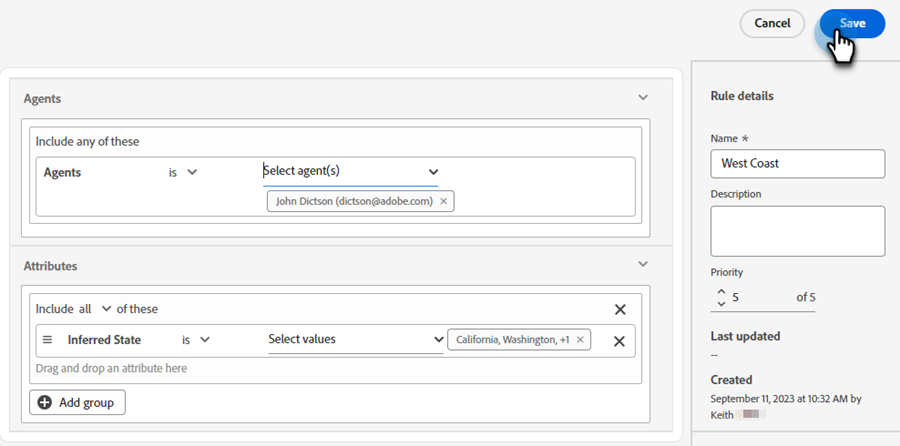Edit the rule Name field
The width and height of the screenshot is (900, 446).
point(797,163)
